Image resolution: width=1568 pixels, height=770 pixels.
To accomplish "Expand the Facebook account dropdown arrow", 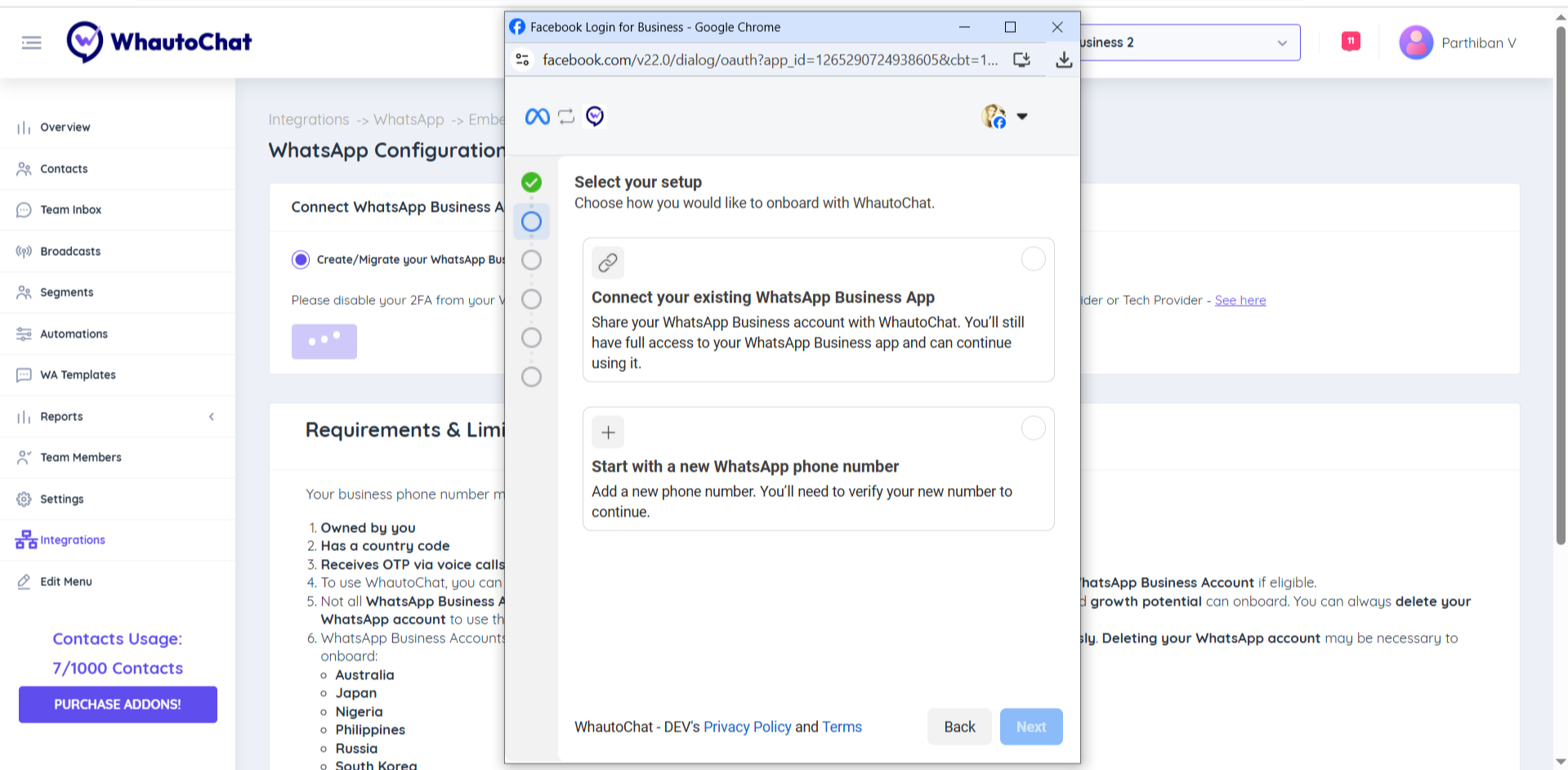I will (1022, 117).
